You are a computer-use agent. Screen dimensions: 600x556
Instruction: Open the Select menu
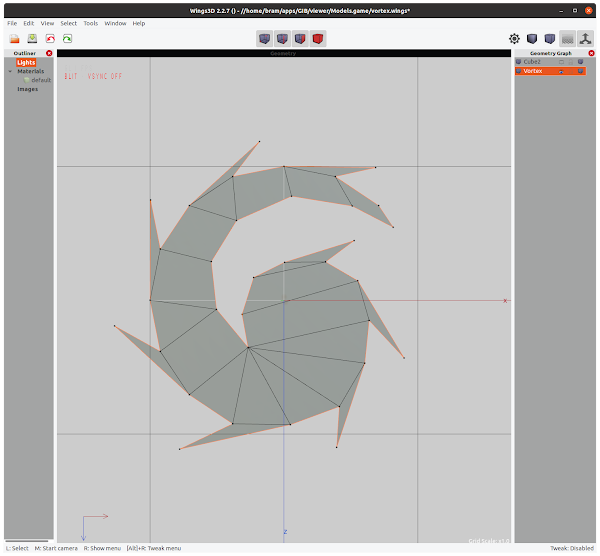pos(68,23)
